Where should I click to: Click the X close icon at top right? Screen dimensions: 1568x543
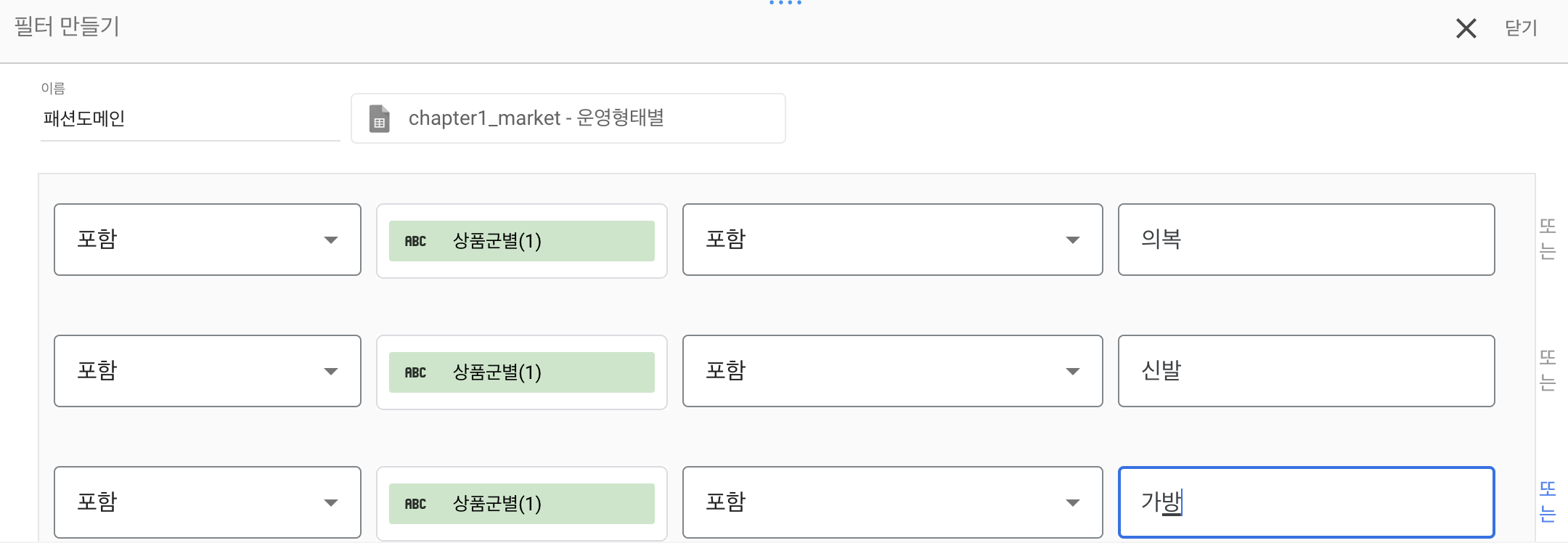(1466, 28)
